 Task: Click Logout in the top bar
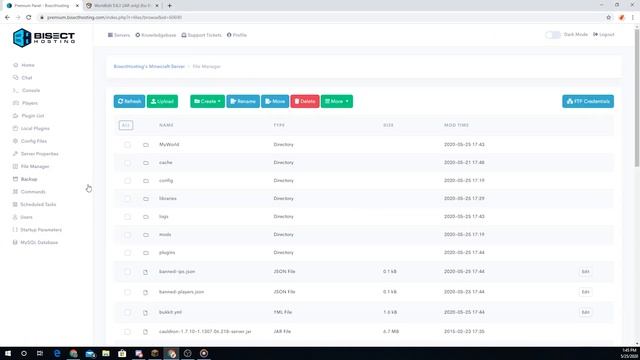(x=604, y=35)
